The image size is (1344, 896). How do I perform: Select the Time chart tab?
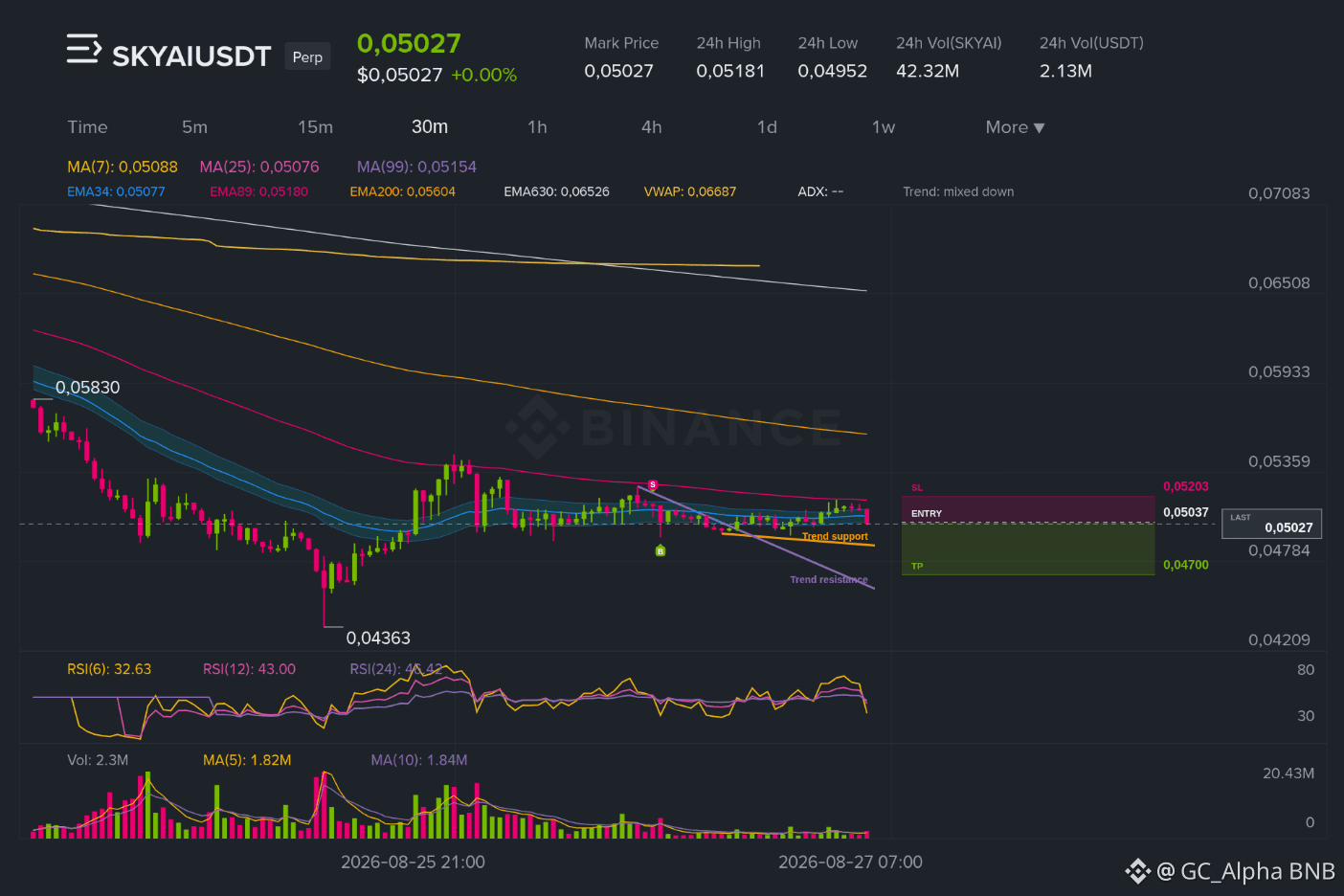[87, 127]
